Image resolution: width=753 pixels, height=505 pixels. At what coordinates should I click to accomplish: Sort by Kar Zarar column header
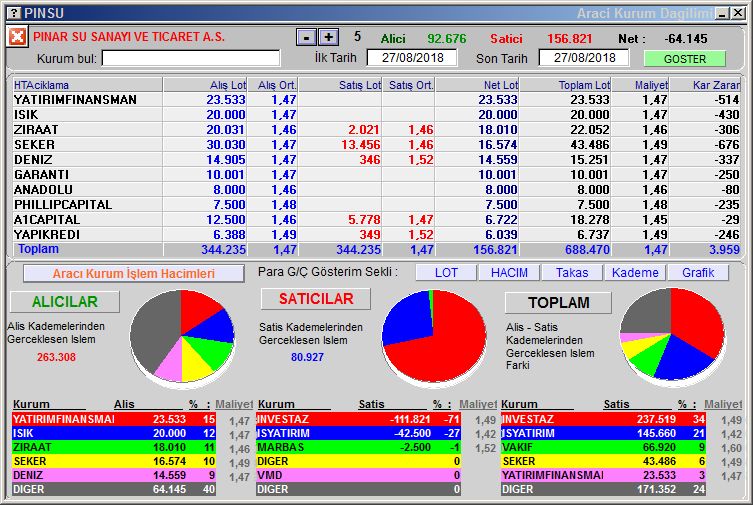705,85
